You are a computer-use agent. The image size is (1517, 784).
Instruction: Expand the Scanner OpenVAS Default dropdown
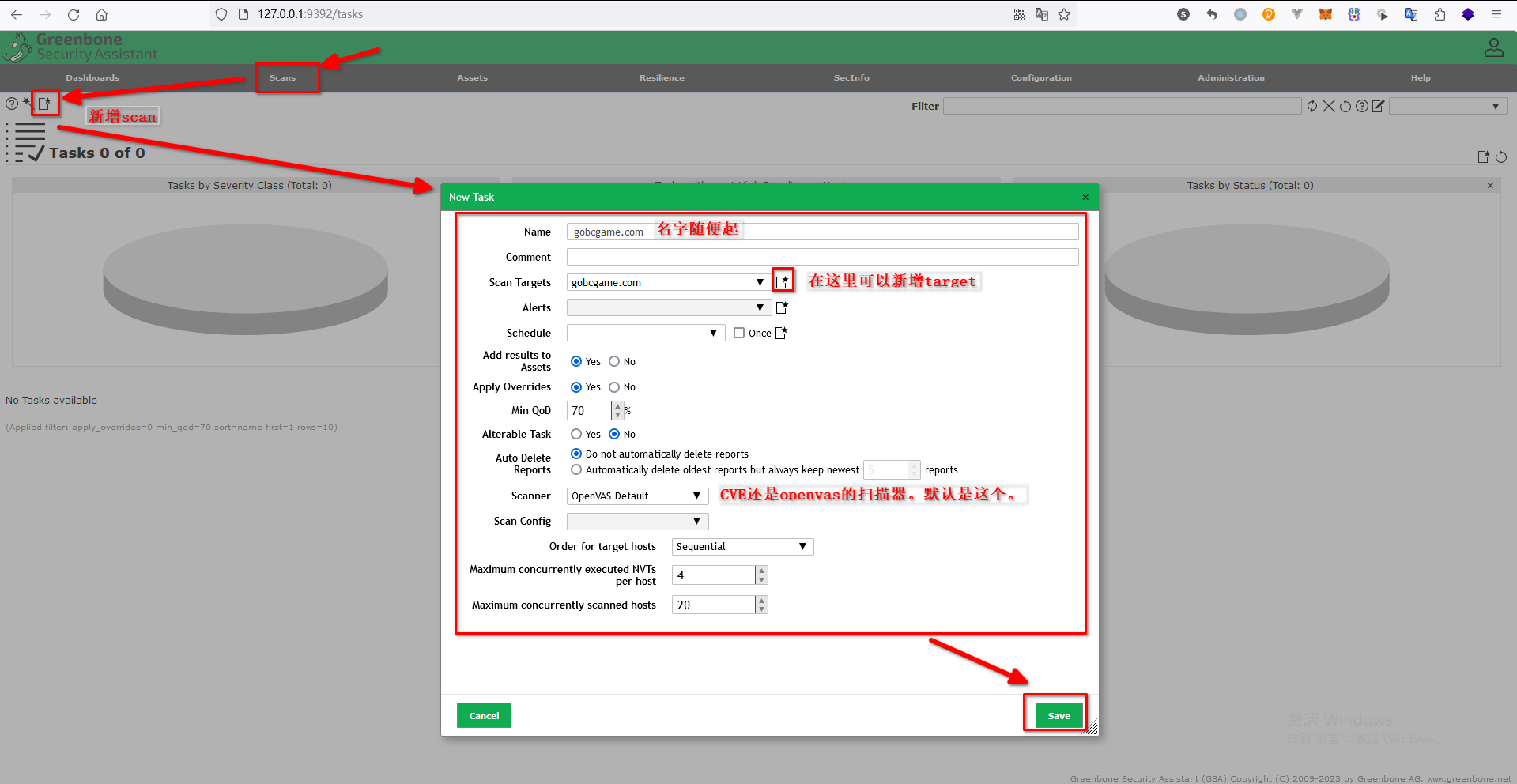[x=637, y=496]
